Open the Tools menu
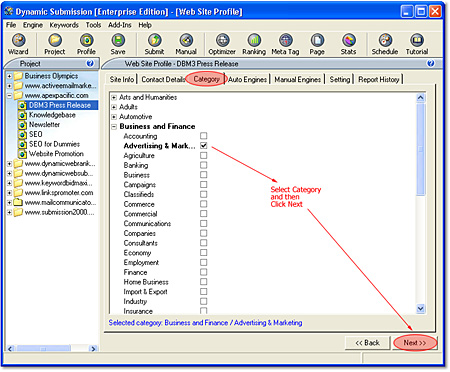450x372 pixels. (93, 25)
